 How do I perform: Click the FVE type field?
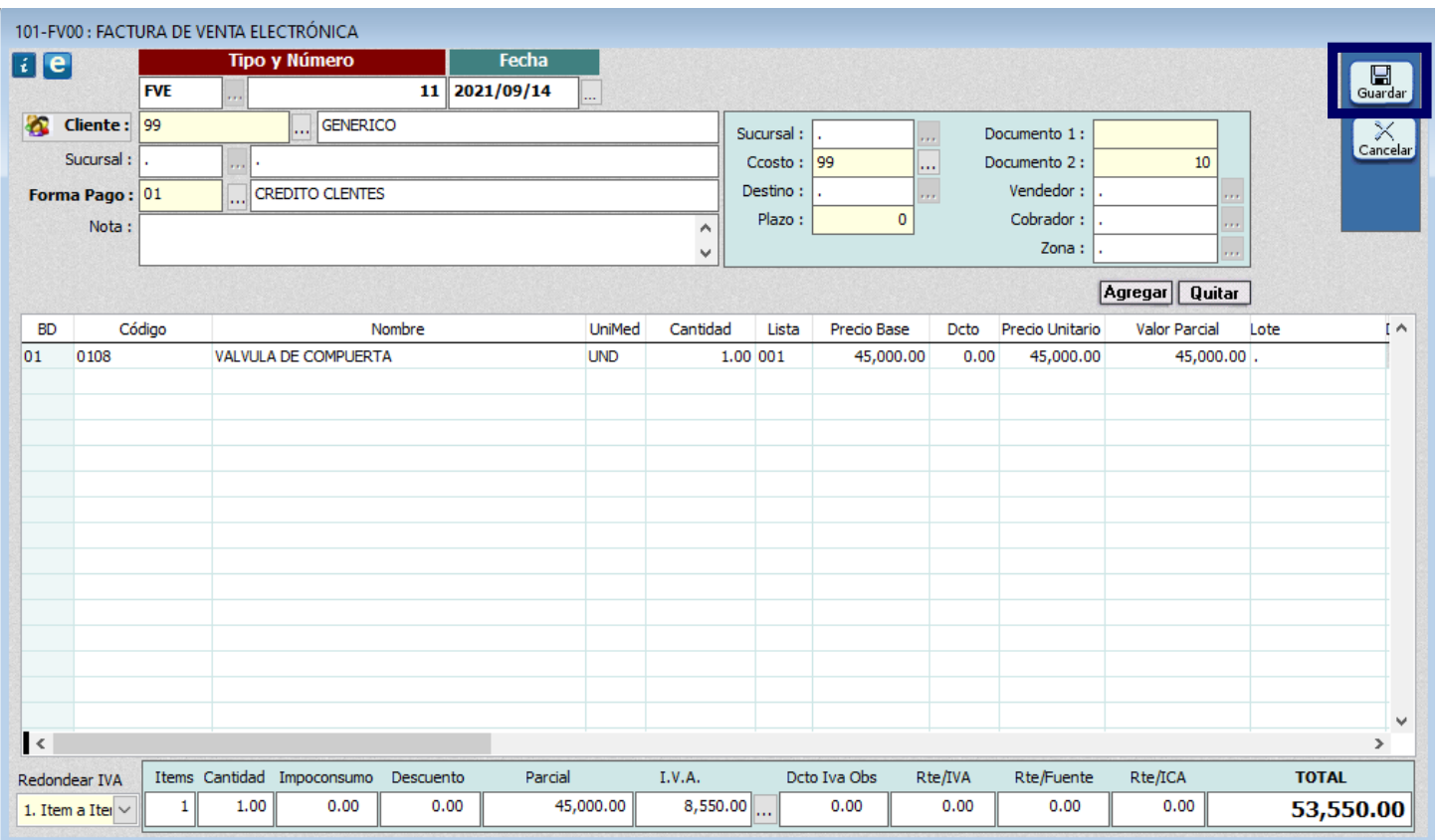(180, 92)
